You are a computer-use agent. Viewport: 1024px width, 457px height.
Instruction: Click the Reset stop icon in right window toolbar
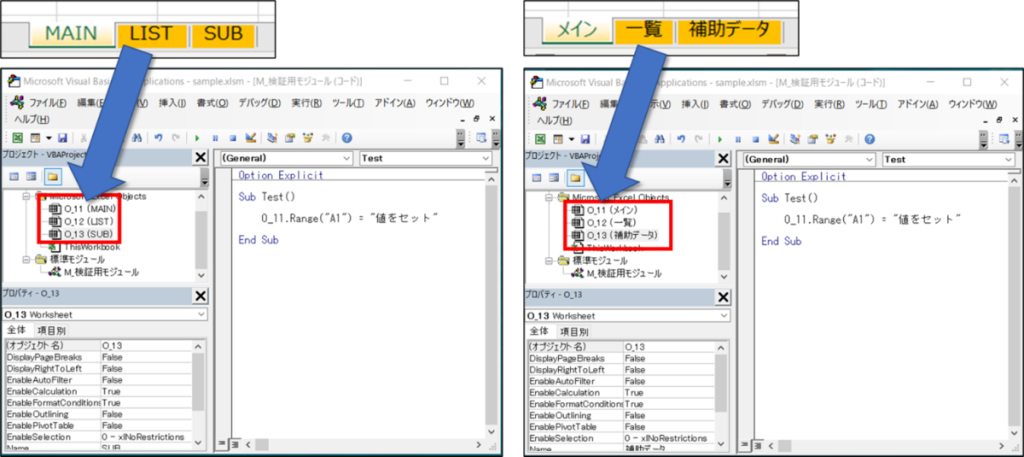755,138
